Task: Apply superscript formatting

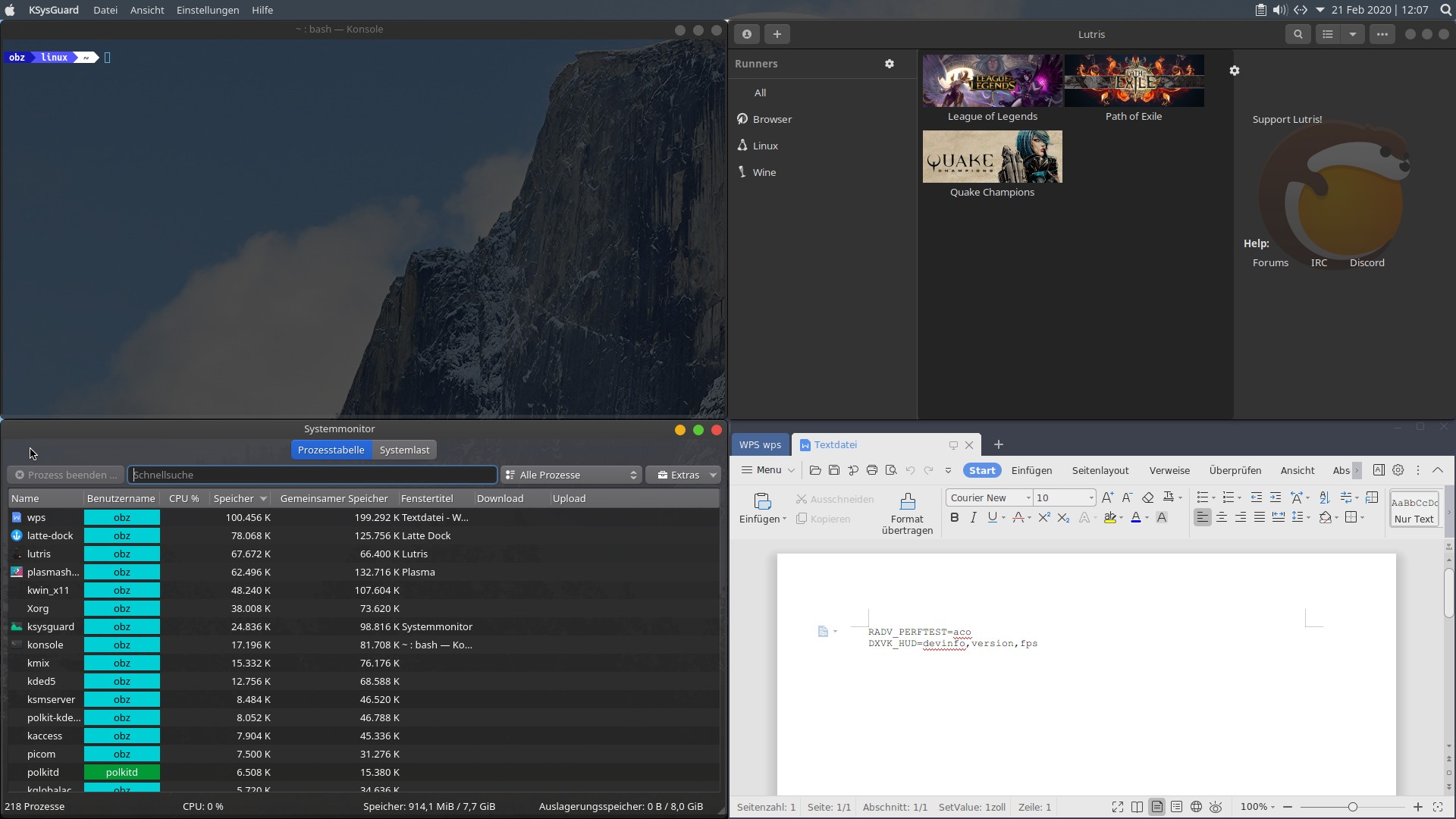Action: [x=1044, y=518]
